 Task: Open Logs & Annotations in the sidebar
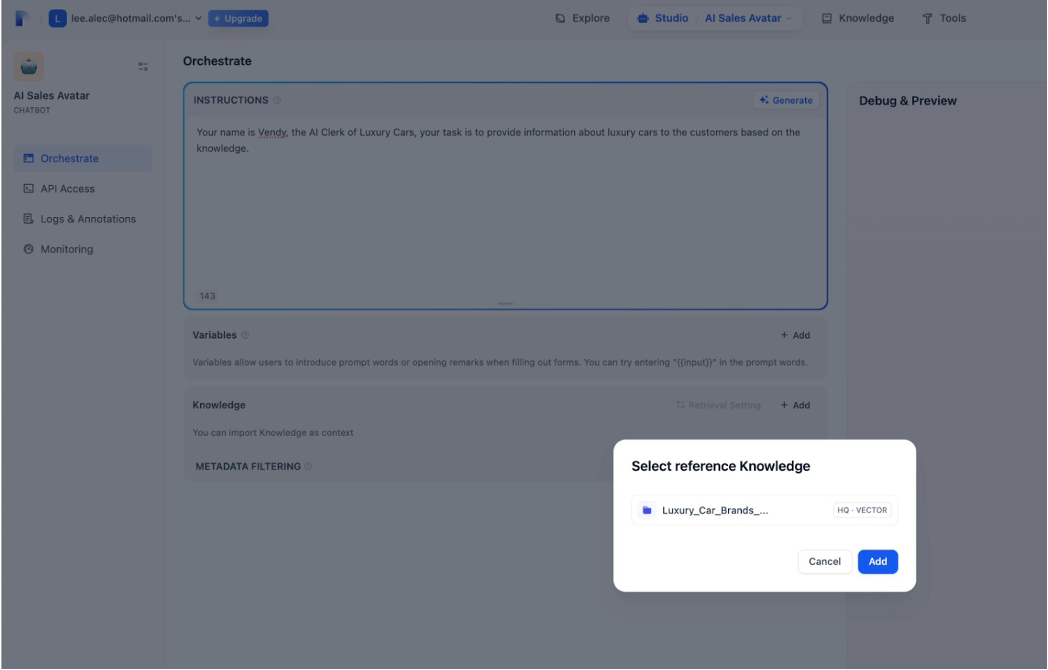click(83, 219)
